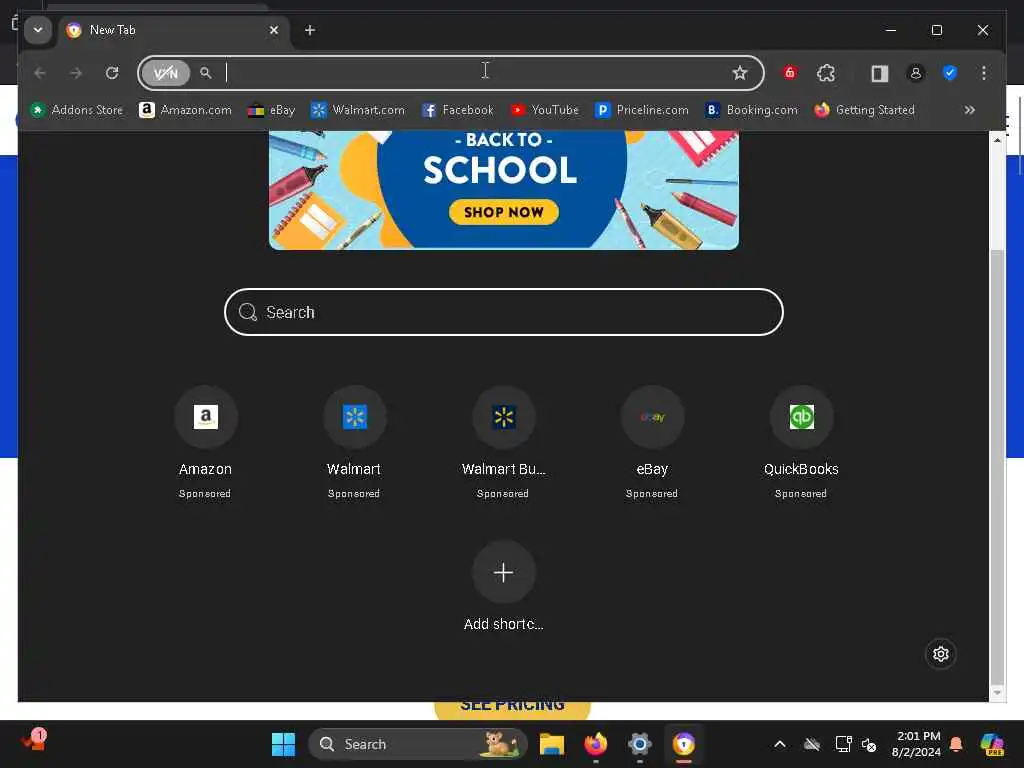Screen dimensions: 1024x768
Task: Open eBay bookmark in bookmarks bar
Action: pyautogui.click(x=272, y=110)
